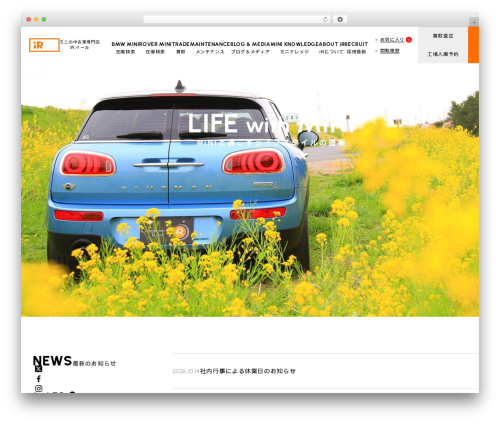This screenshot has height=423, width=500.
Task: Open the BMW MINI menu
Action: [125, 48]
